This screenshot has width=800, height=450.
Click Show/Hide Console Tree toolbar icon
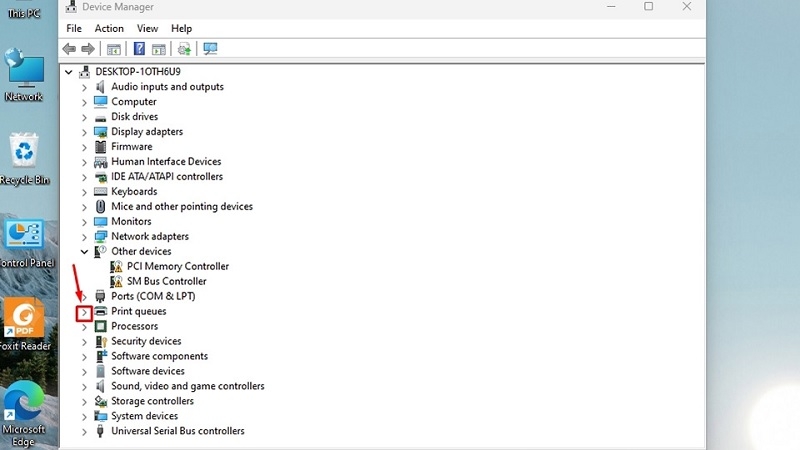click(x=114, y=49)
